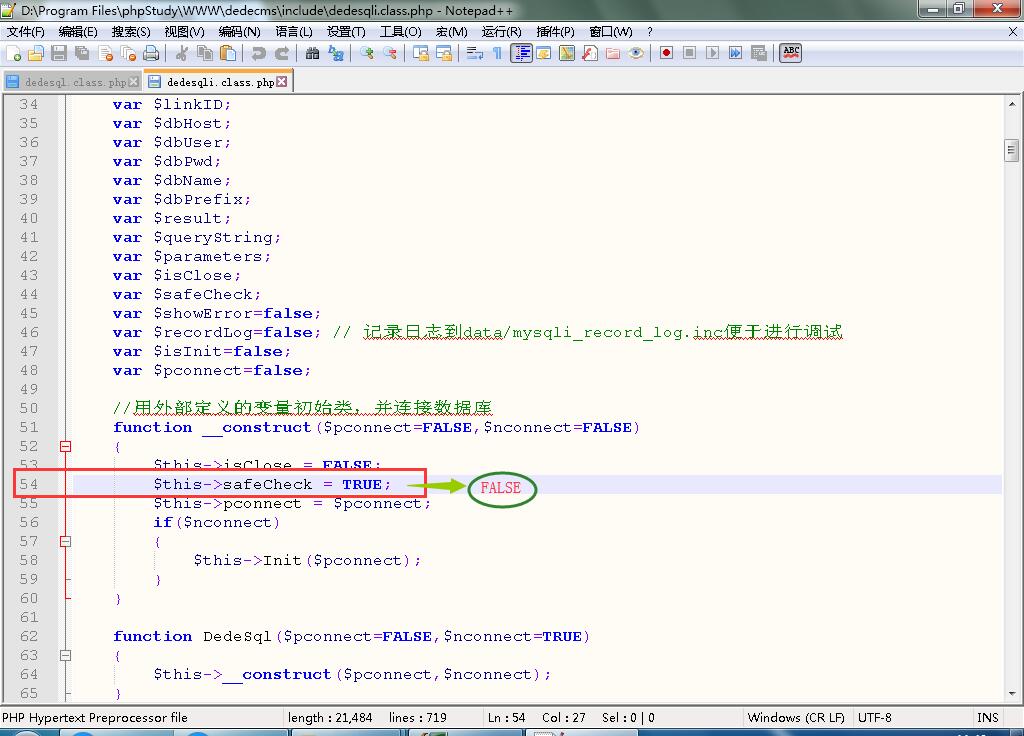
Task: Close the dedesqli.class.php tab
Action: [282, 82]
